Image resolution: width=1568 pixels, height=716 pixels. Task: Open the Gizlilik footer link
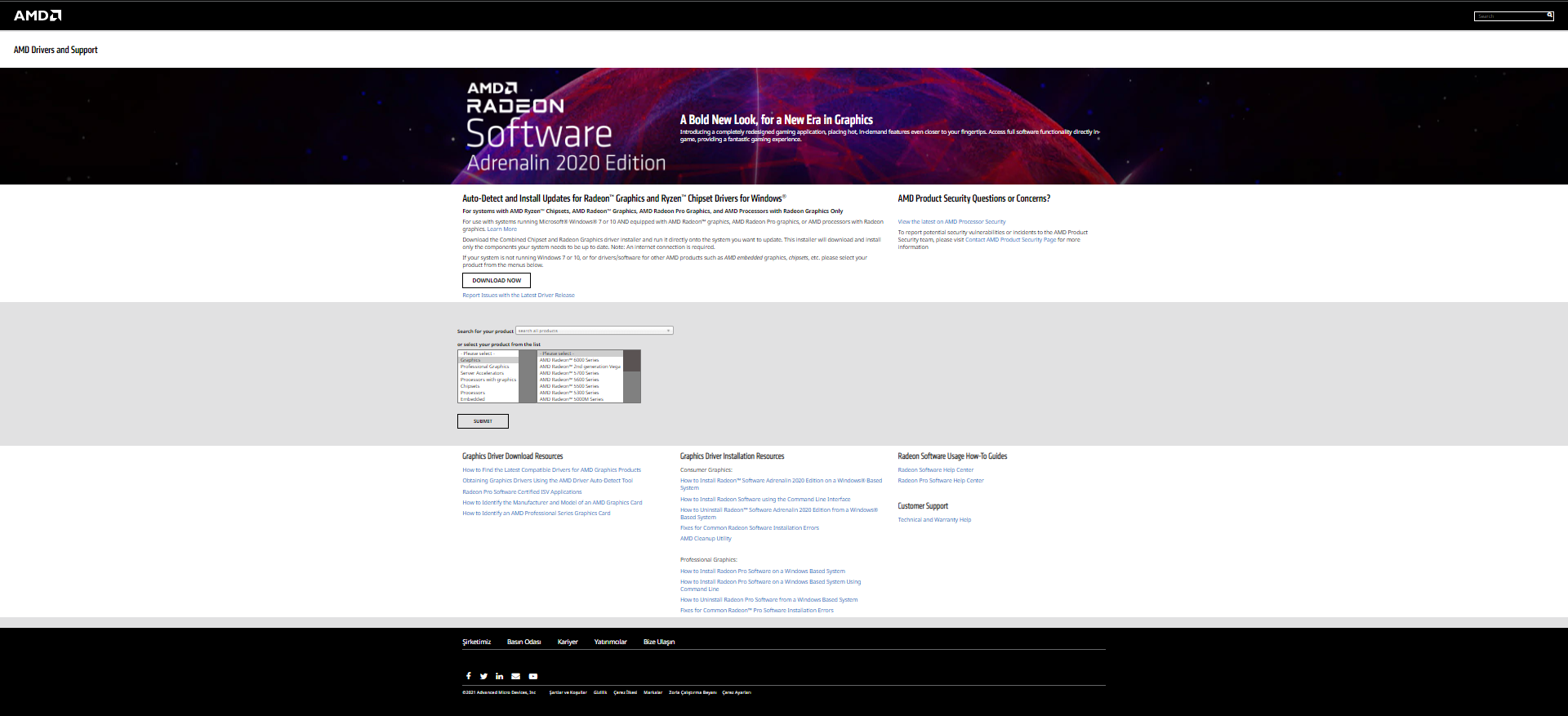point(600,692)
